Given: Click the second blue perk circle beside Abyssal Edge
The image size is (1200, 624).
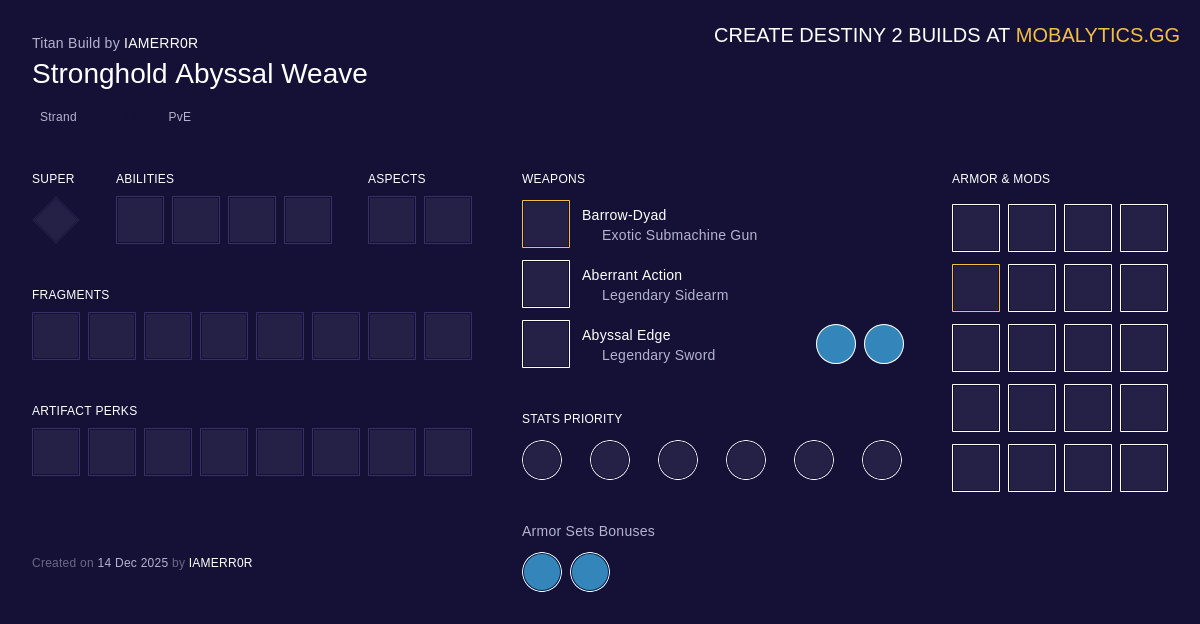Looking at the screenshot, I should click(884, 343).
